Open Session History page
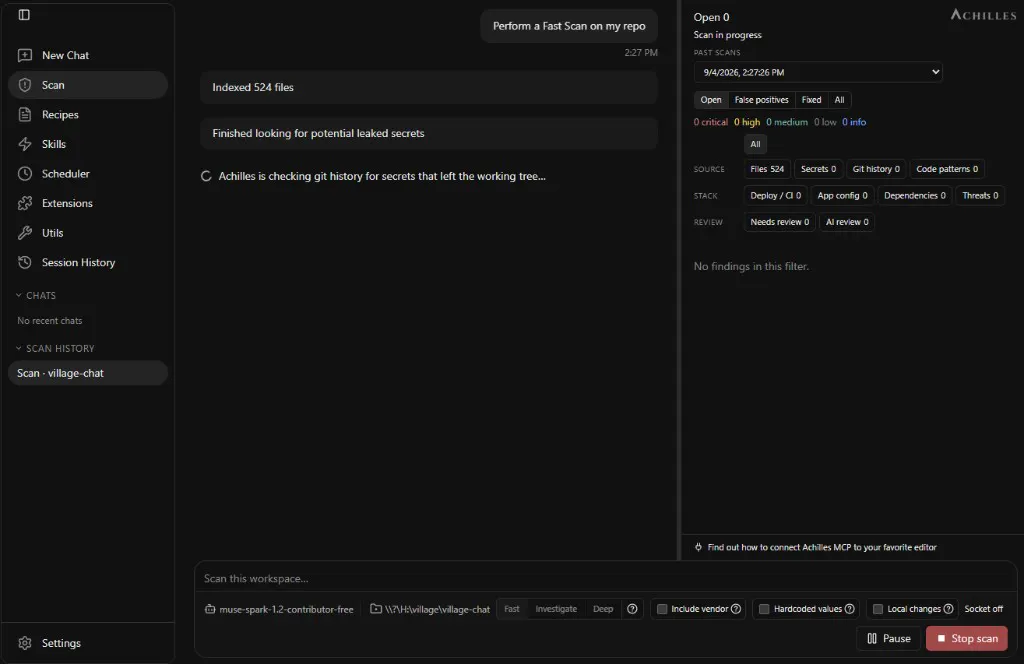The image size is (1024, 664). click(x=88, y=262)
